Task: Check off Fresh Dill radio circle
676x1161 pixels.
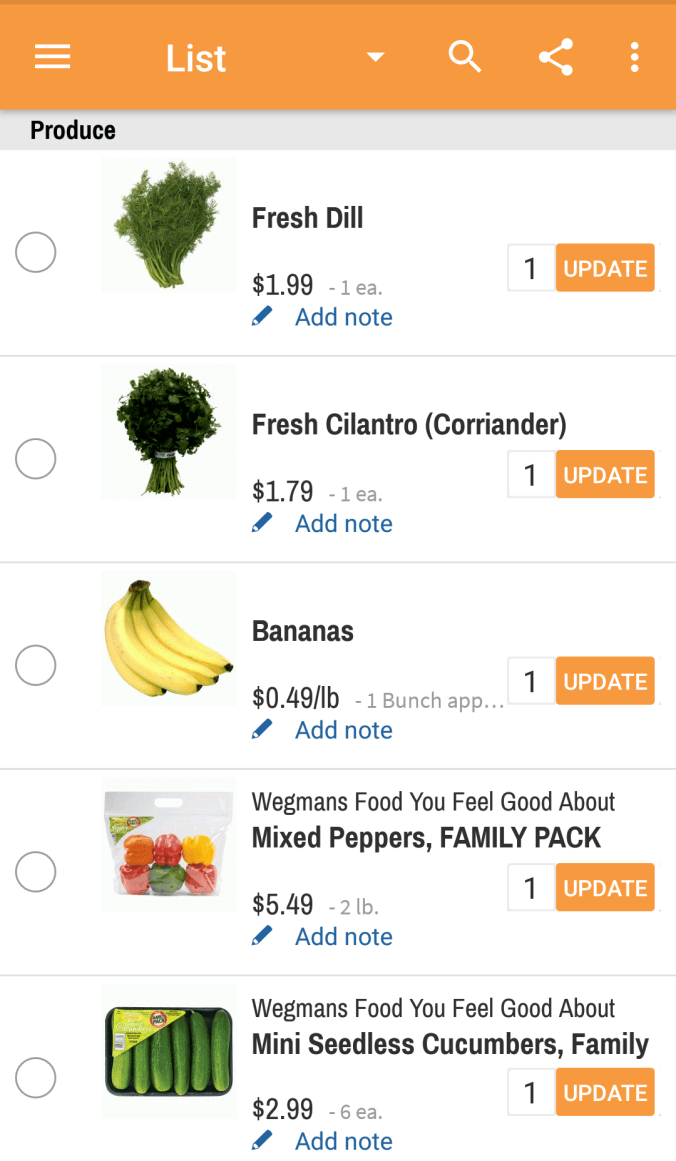Action: (36, 252)
